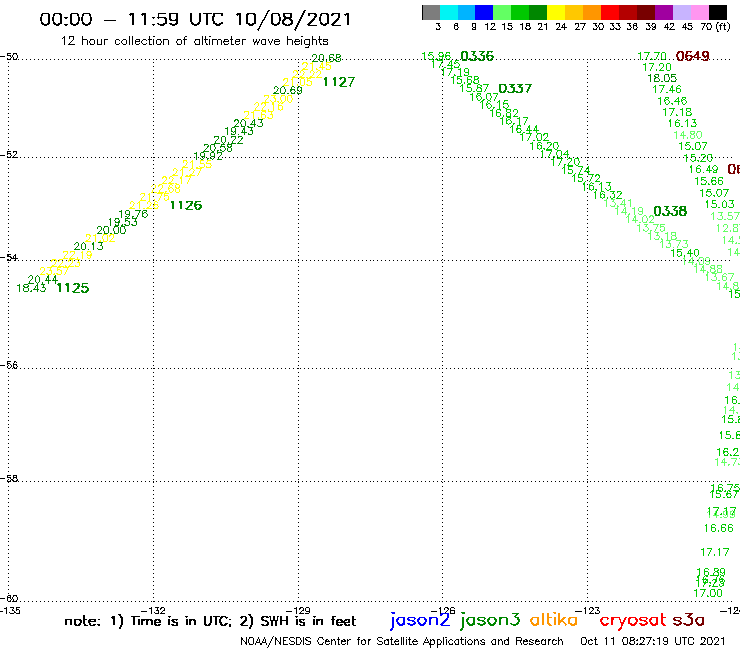Viewport: 740px width, 650px height.
Task: Click the time marker '0337'
Action: (x=515, y=88)
